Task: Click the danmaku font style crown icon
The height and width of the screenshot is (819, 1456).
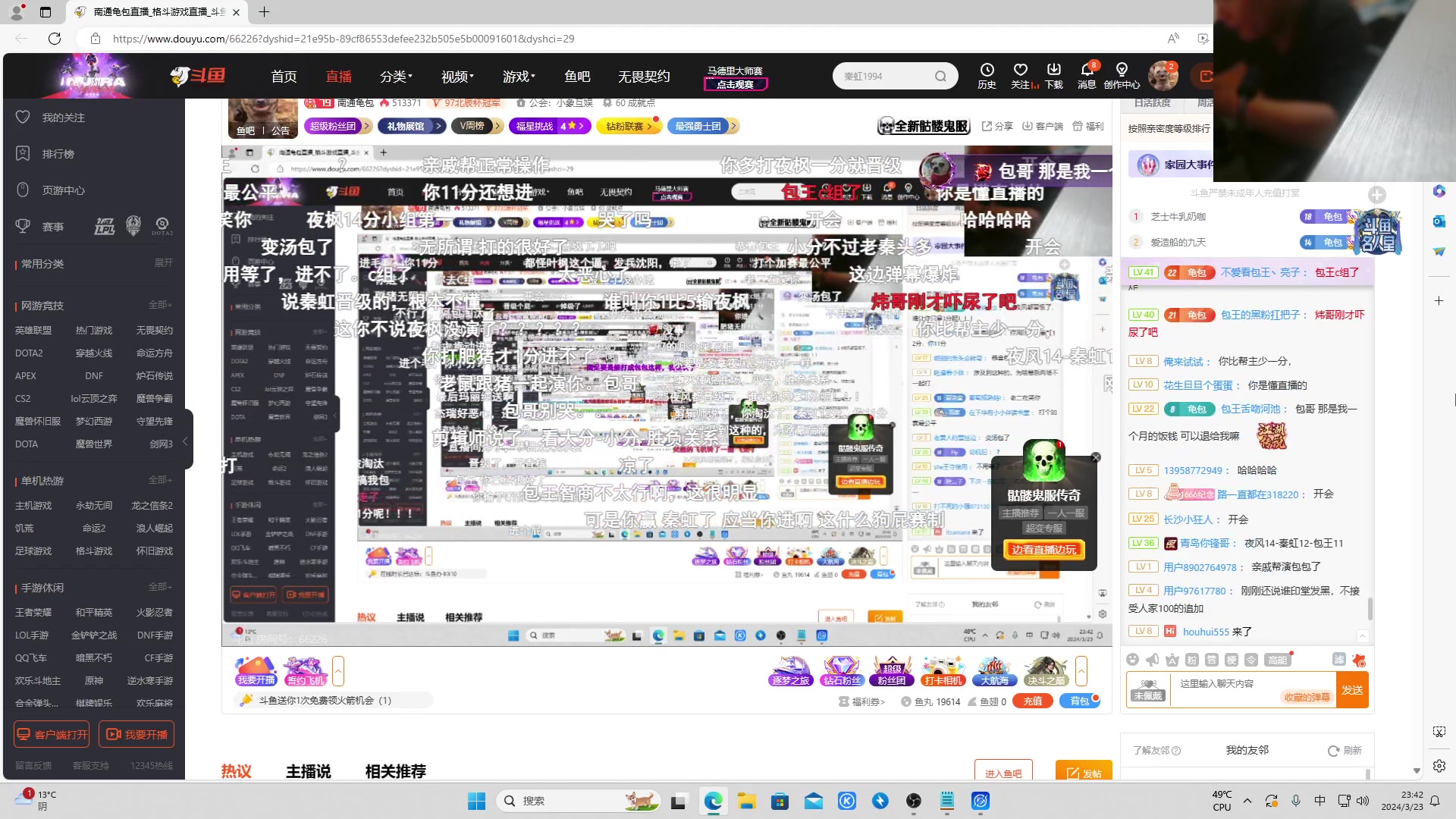Action: [1172, 660]
